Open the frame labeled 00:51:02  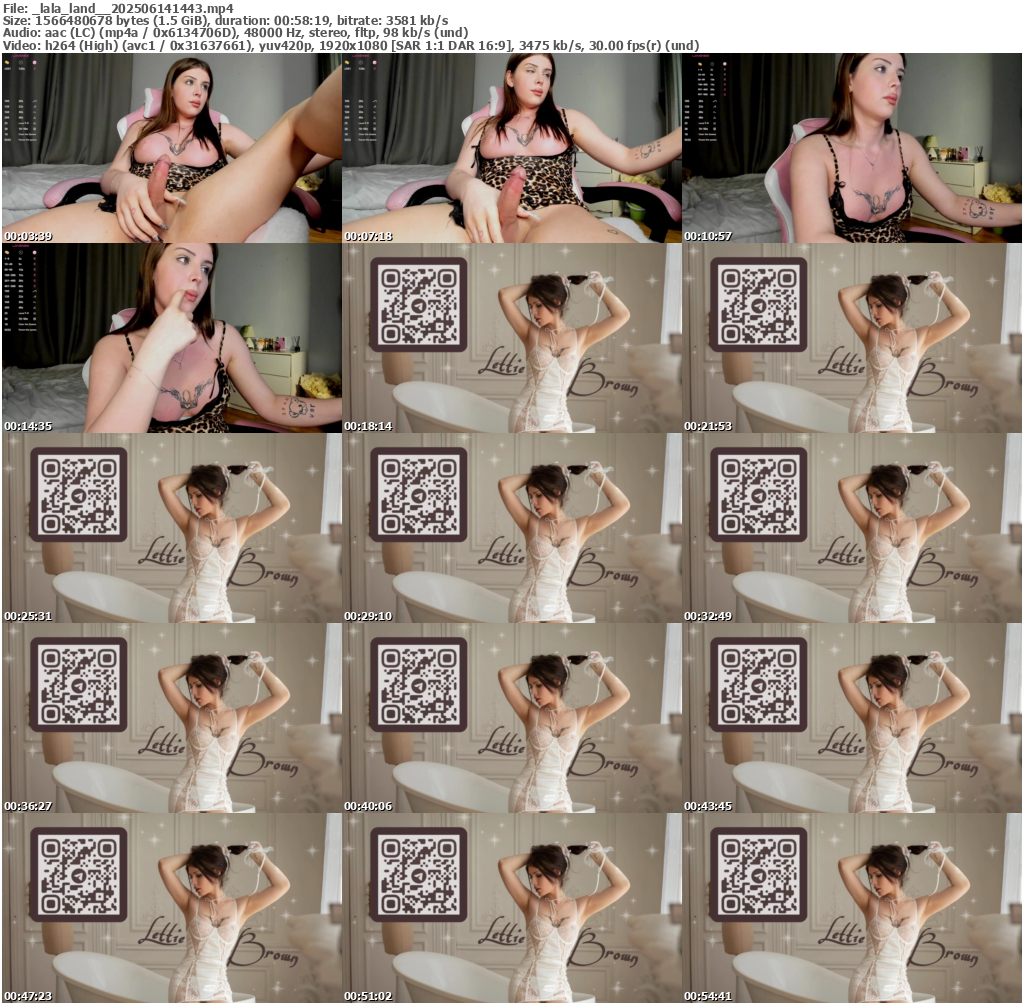pyautogui.click(x=511, y=908)
